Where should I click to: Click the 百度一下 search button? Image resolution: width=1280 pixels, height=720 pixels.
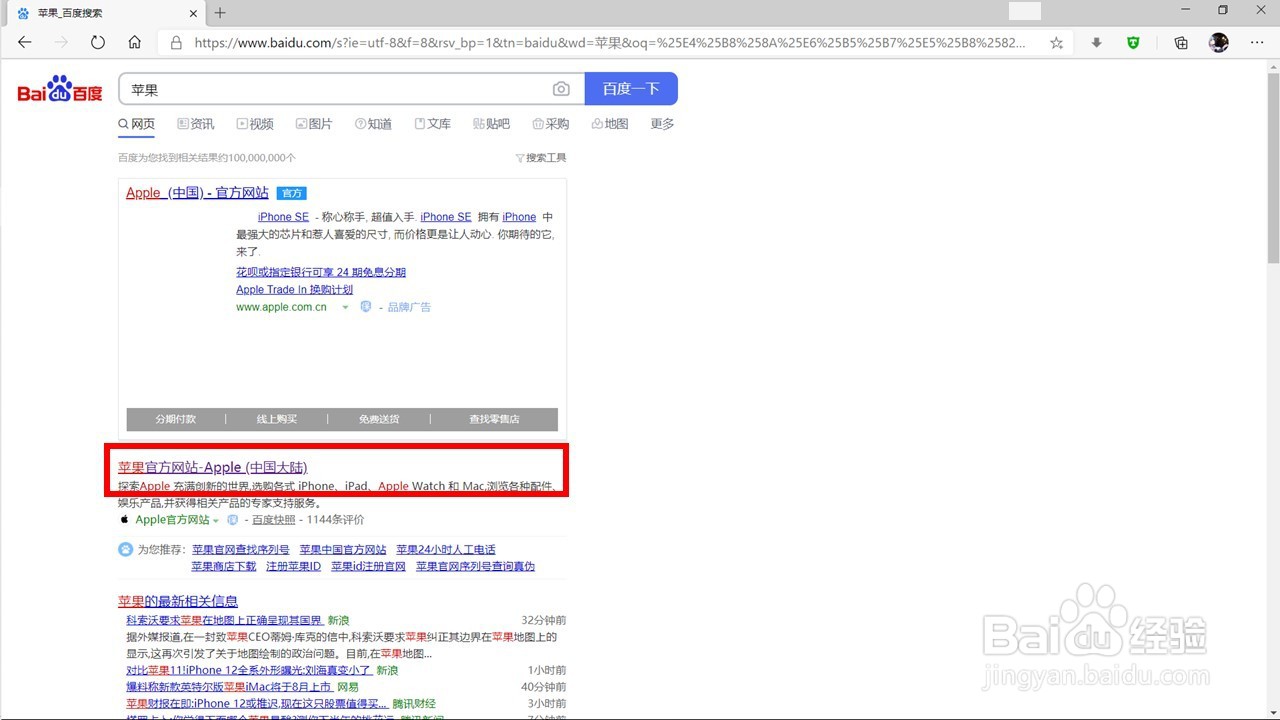point(631,89)
